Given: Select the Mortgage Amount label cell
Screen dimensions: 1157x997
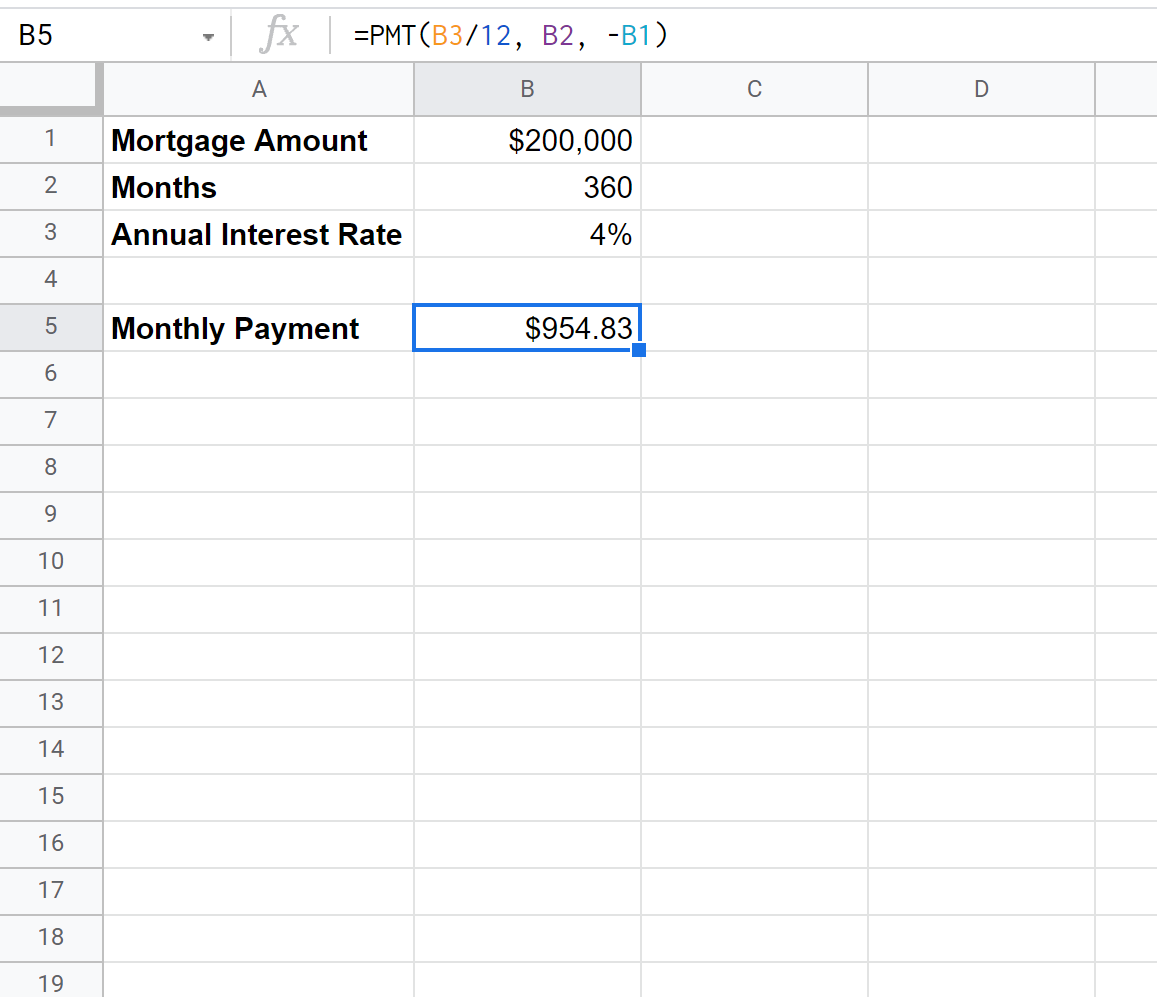Looking at the screenshot, I should click(258, 140).
